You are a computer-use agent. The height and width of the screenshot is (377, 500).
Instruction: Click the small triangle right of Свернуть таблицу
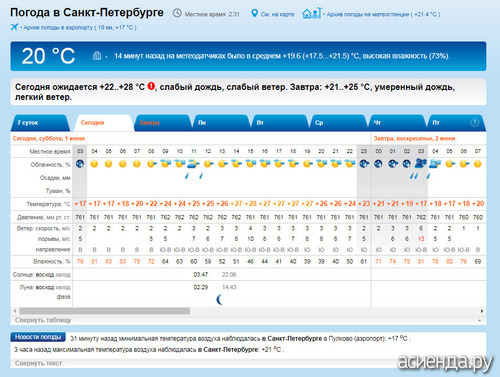(479, 320)
